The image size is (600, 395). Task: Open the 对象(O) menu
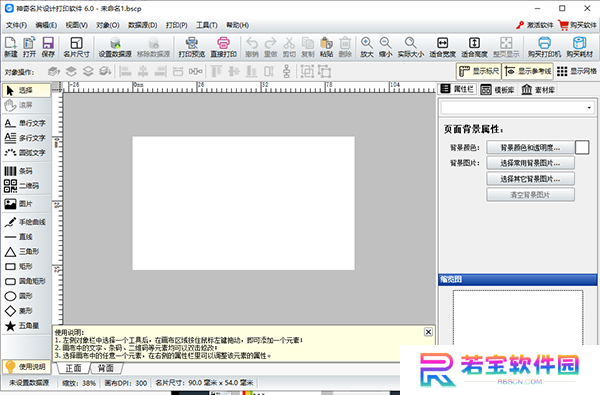click(108, 25)
